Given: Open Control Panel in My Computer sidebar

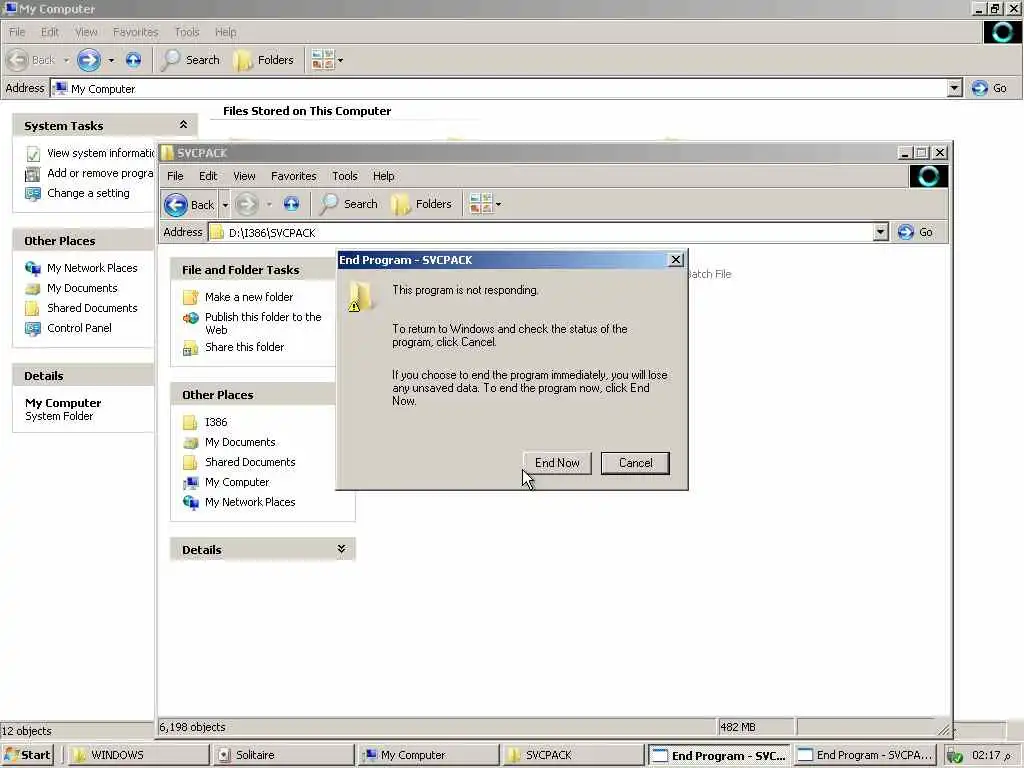Looking at the screenshot, I should pyautogui.click(x=79, y=328).
